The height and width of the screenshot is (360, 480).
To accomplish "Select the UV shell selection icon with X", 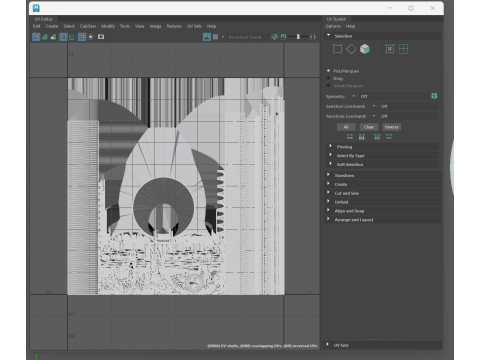I will click(x=390, y=49).
